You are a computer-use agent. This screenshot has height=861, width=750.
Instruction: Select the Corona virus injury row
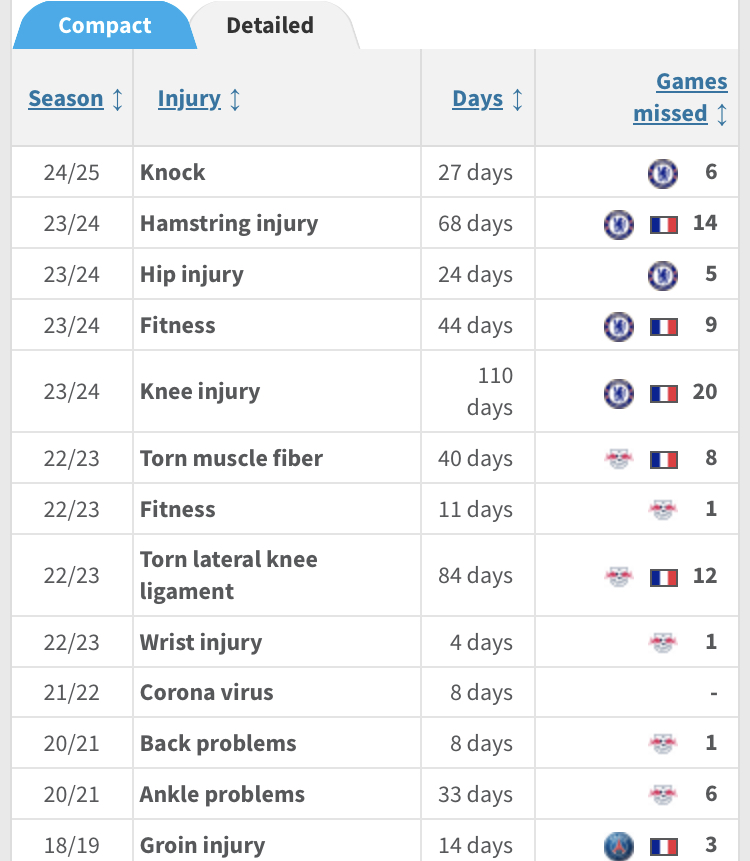pos(206,693)
